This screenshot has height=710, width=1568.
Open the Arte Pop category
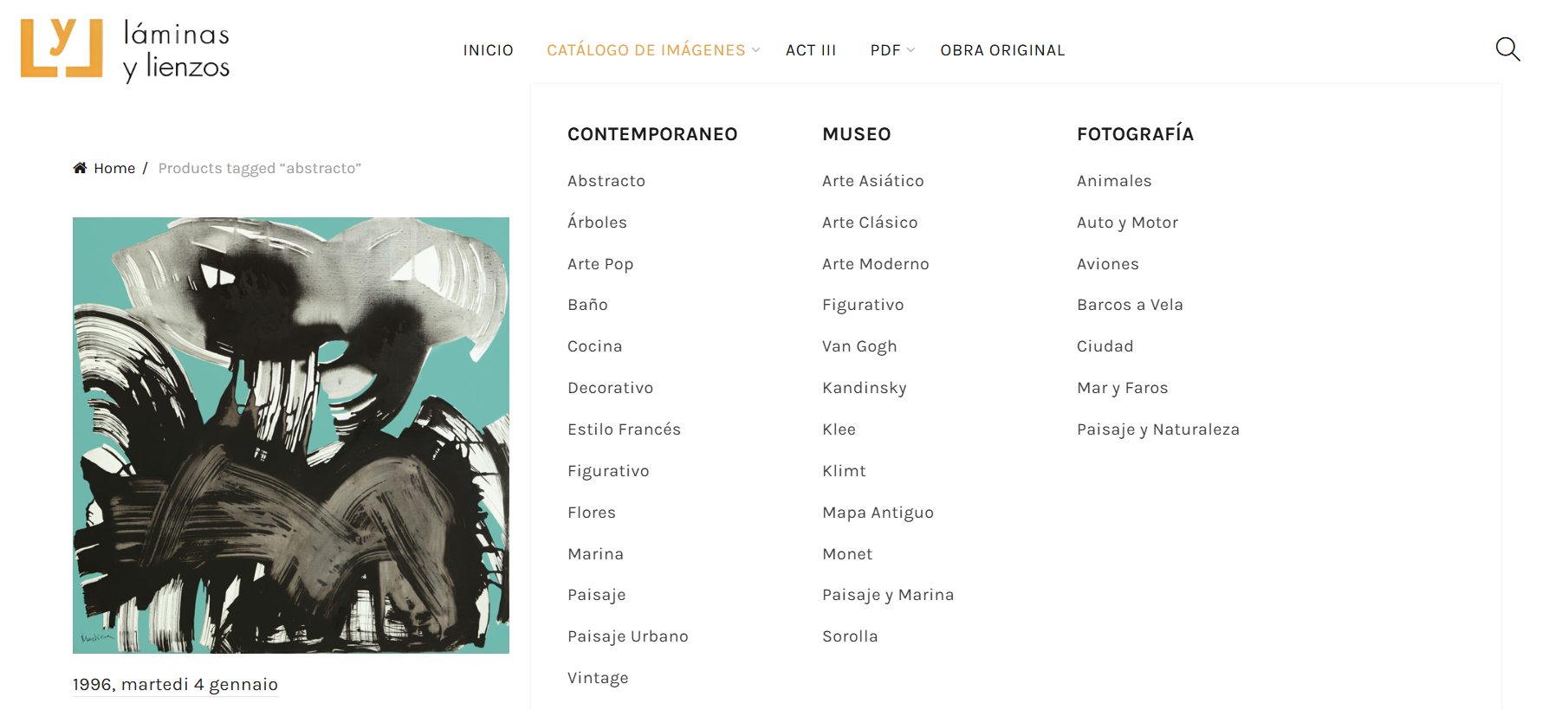pyautogui.click(x=600, y=264)
